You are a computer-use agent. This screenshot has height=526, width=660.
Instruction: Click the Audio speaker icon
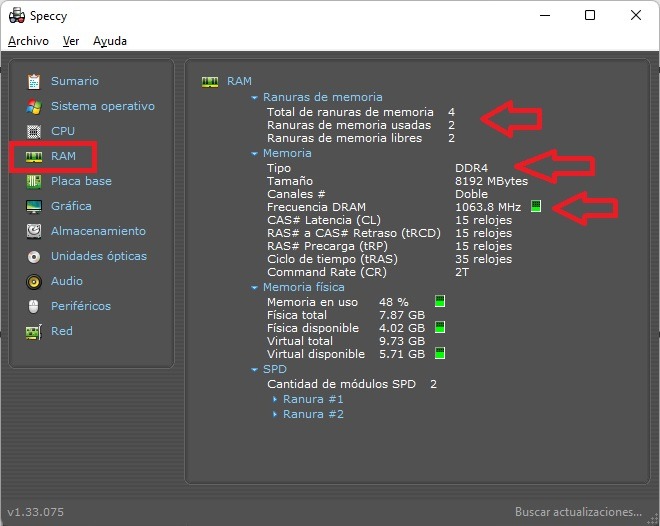pyautogui.click(x=34, y=281)
